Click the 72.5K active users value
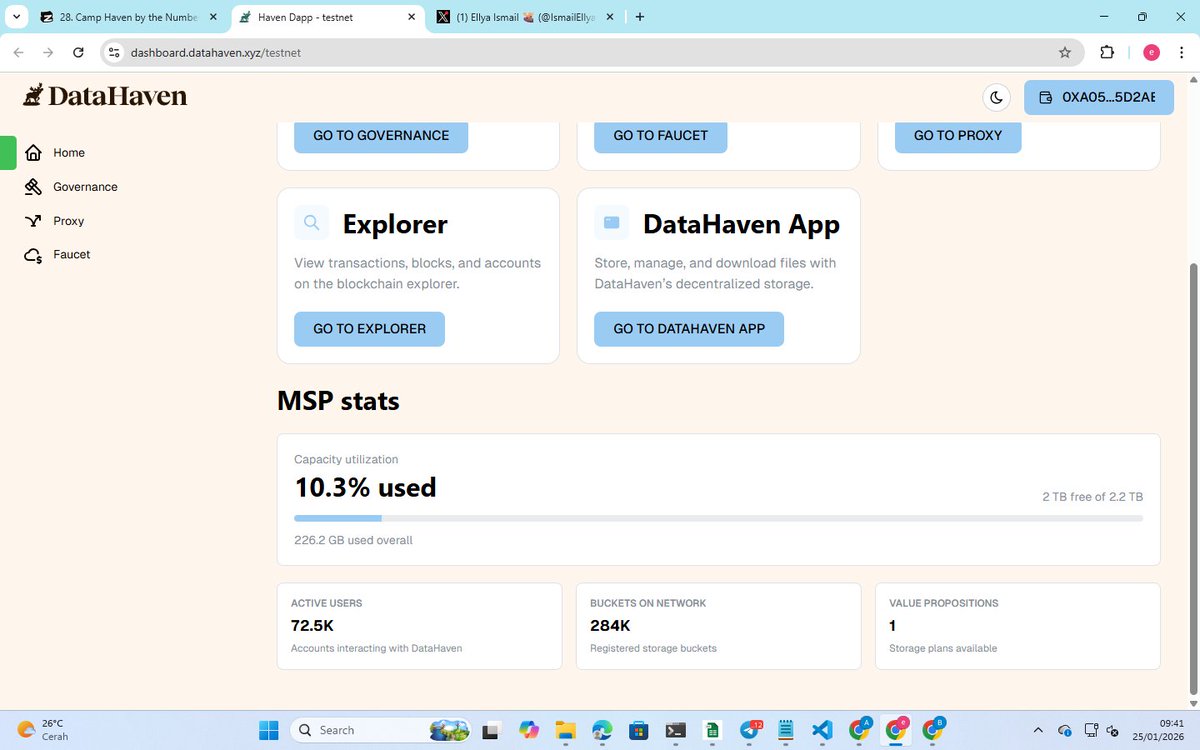Viewport: 1200px width, 750px height. coord(312,626)
